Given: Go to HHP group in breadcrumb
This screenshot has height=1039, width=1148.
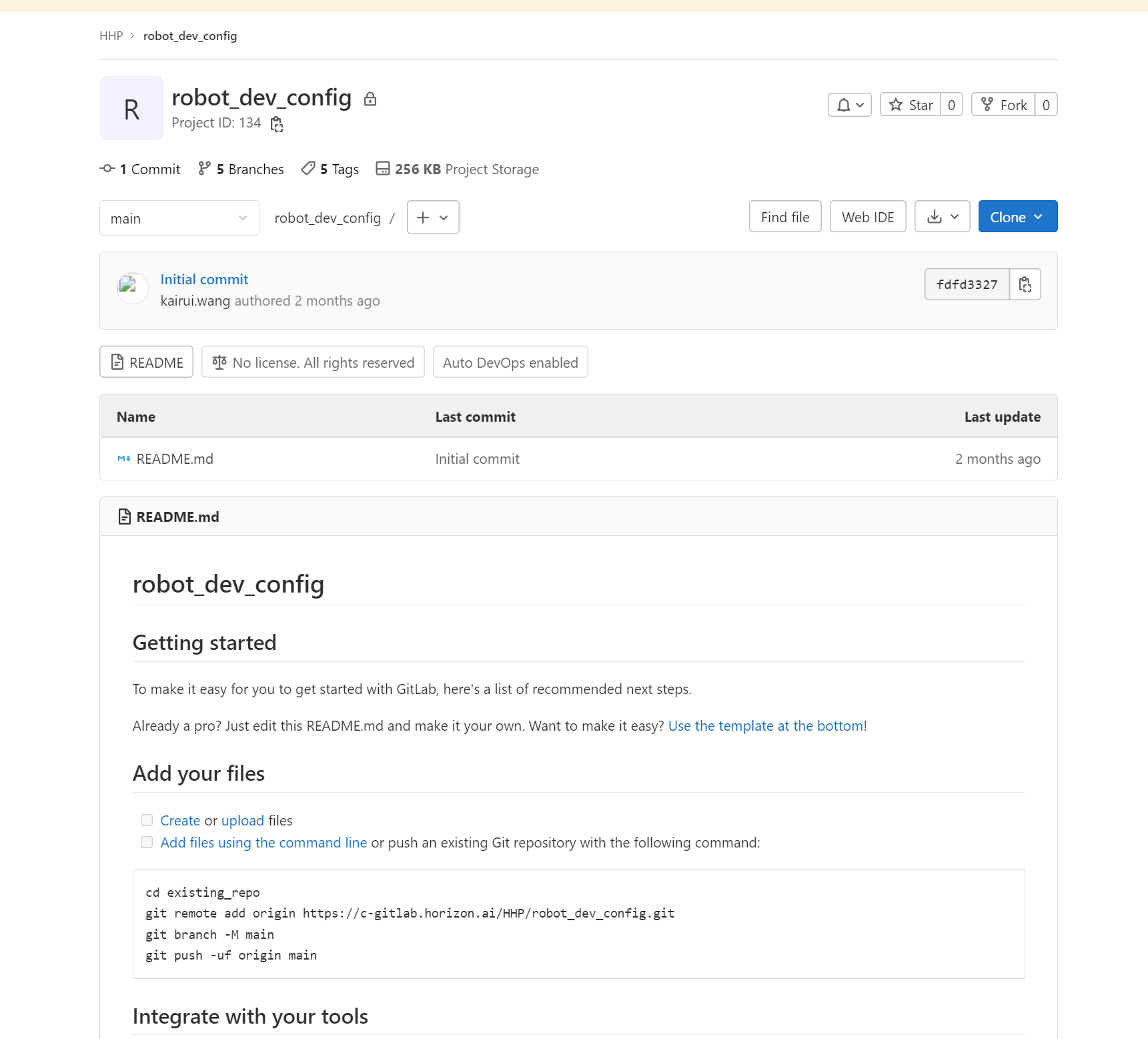Looking at the screenshot, I should pyautogui.click(x=111, y=36).
